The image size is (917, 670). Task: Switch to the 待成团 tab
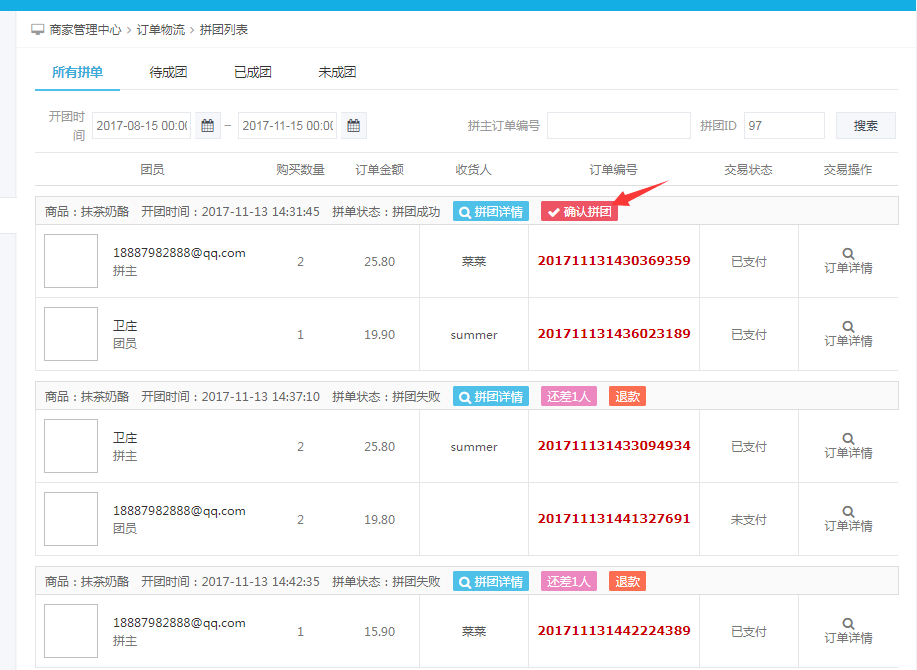pos(168,73)
